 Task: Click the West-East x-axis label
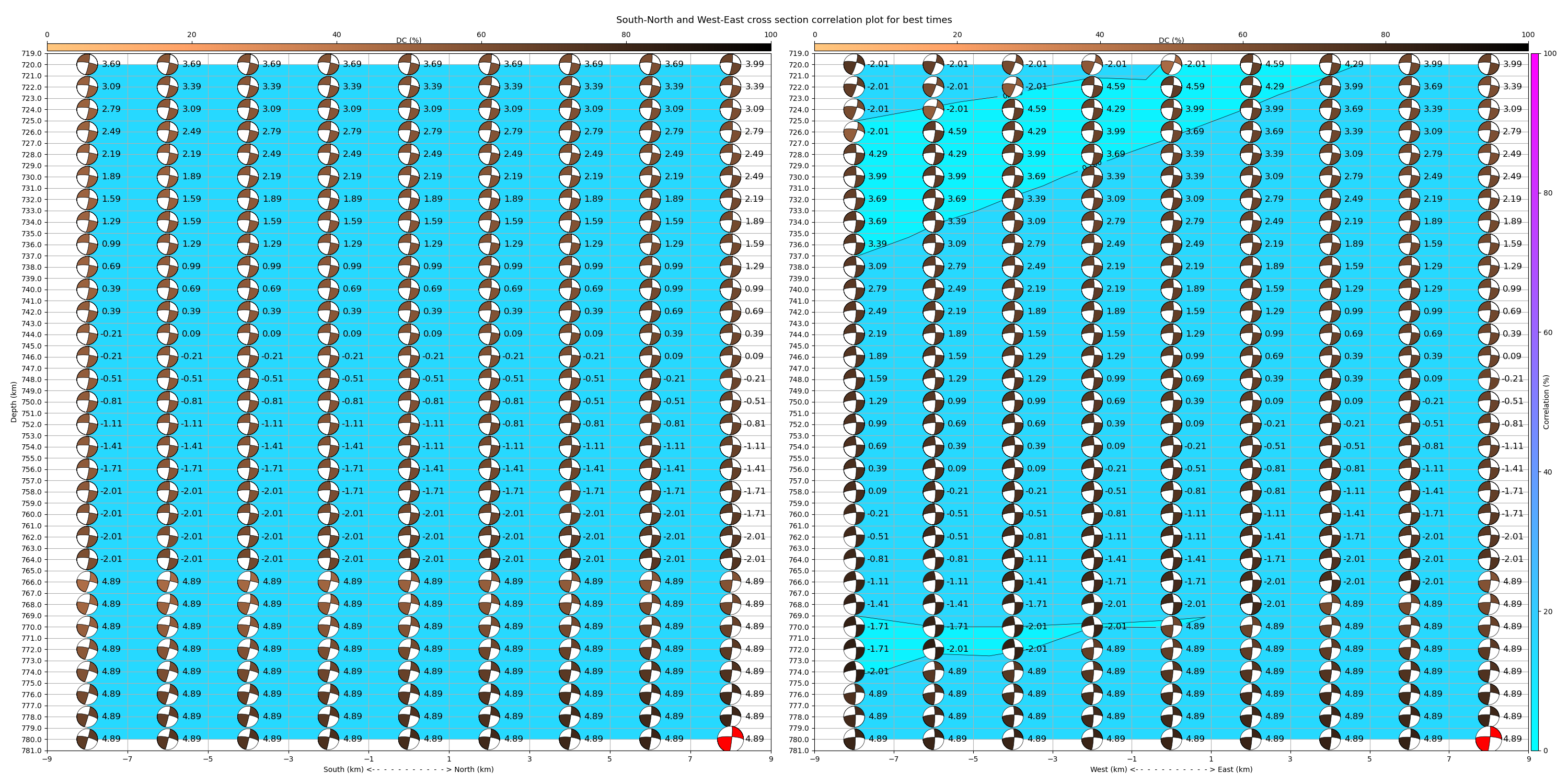tap(1171, 769)
